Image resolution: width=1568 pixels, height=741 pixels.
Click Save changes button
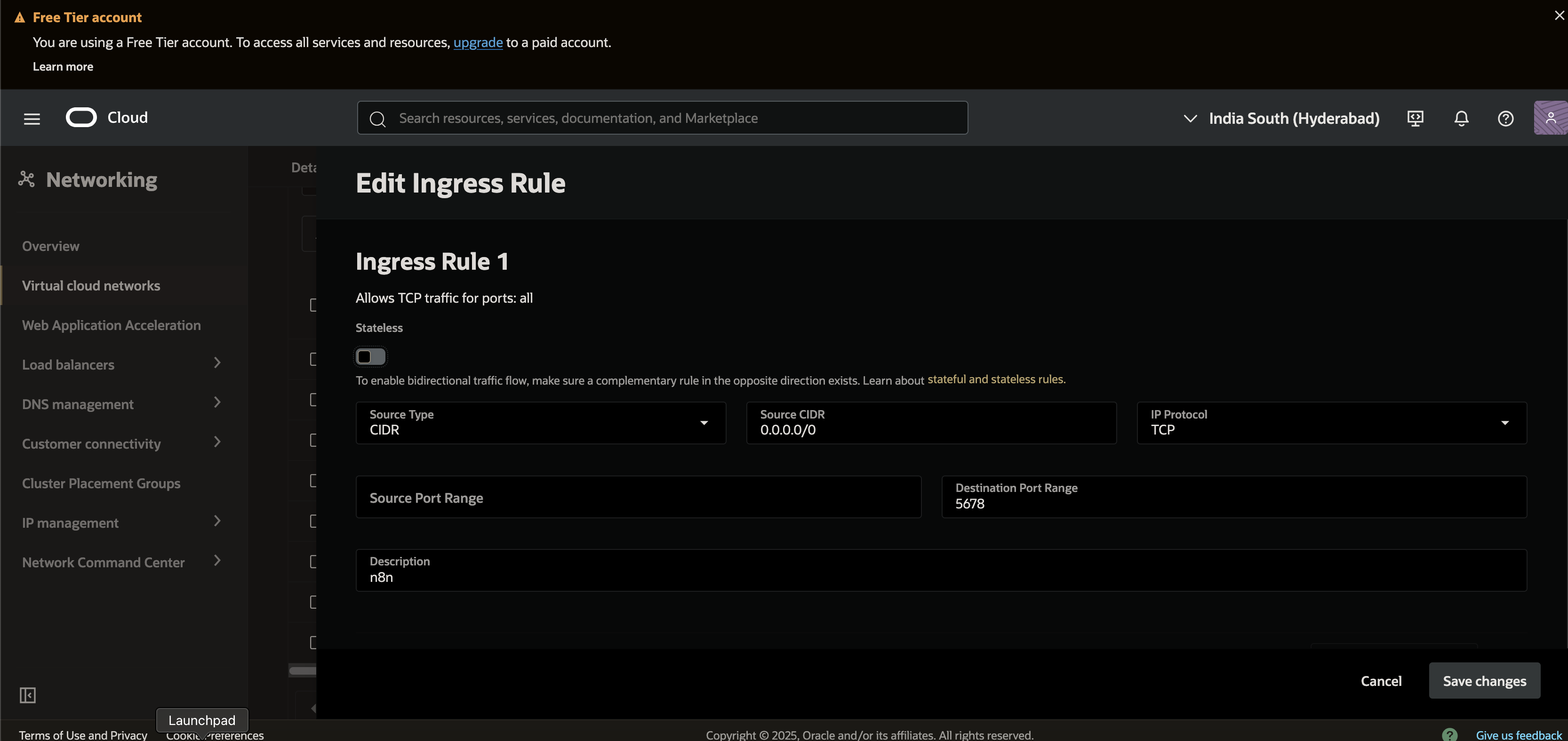click(x=1484, y=681)
